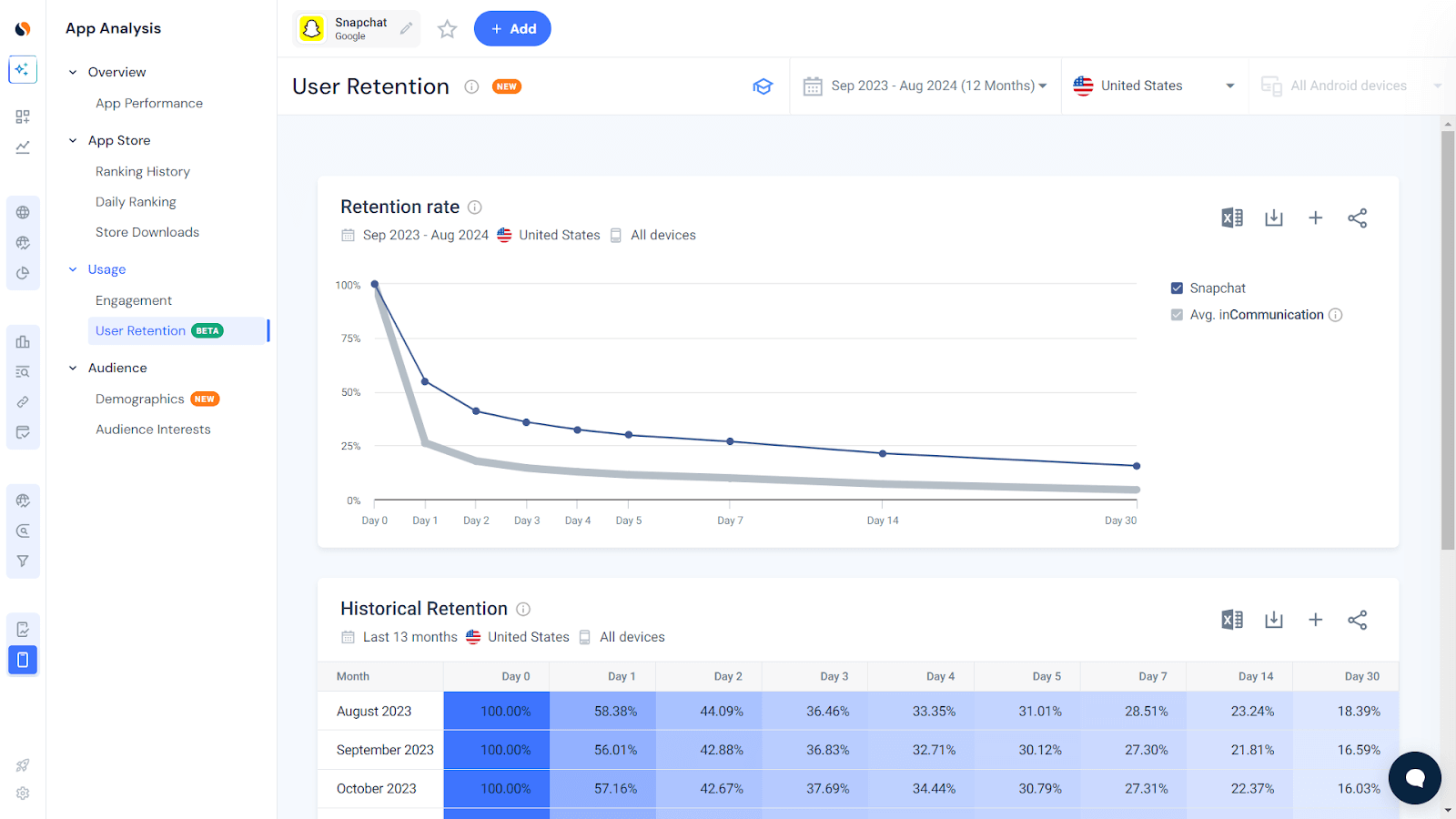Open the chat support bubble
This screenshot has height=819, width=1456.
tap(1413, 778)
